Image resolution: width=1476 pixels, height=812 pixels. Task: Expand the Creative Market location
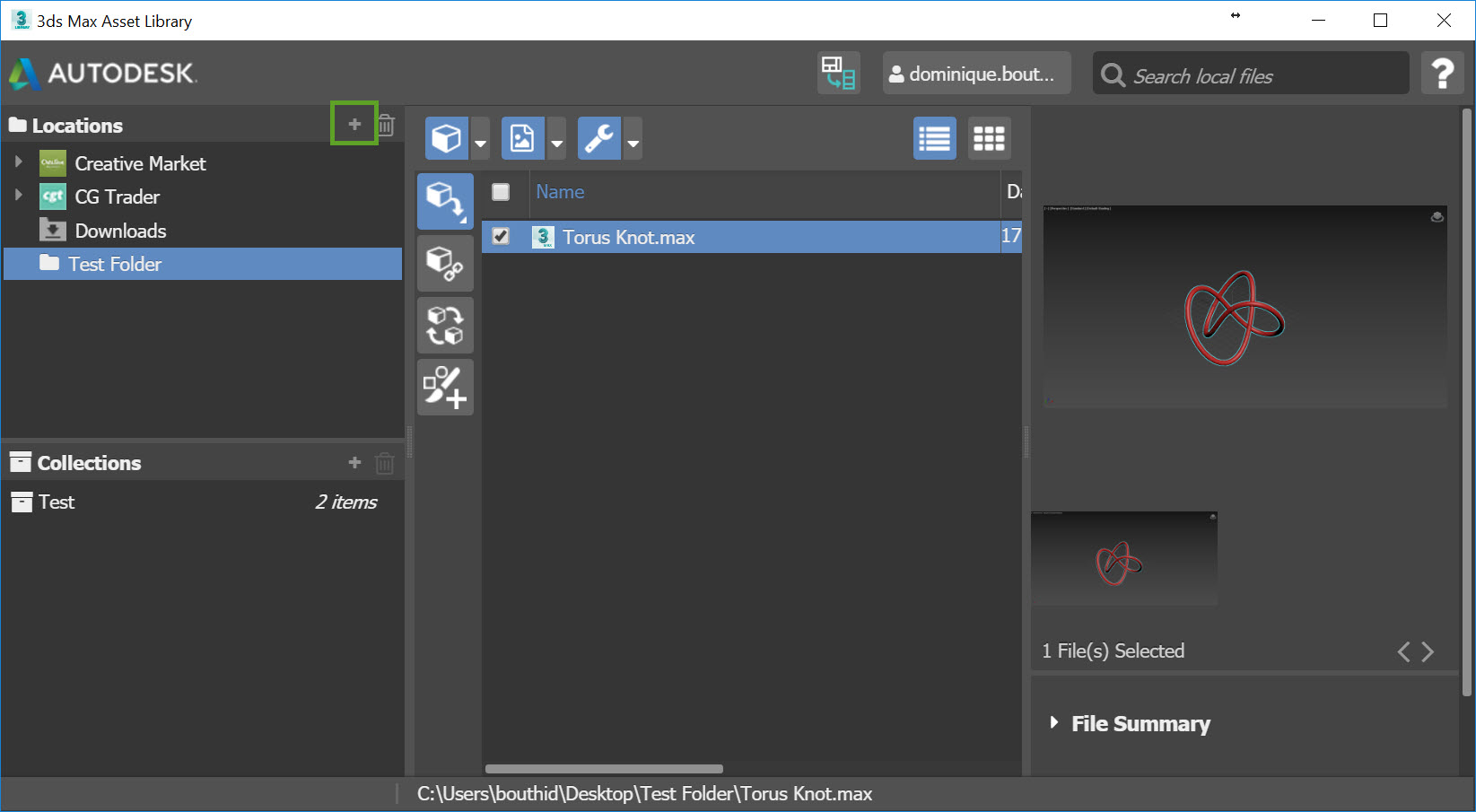point(18,162)
